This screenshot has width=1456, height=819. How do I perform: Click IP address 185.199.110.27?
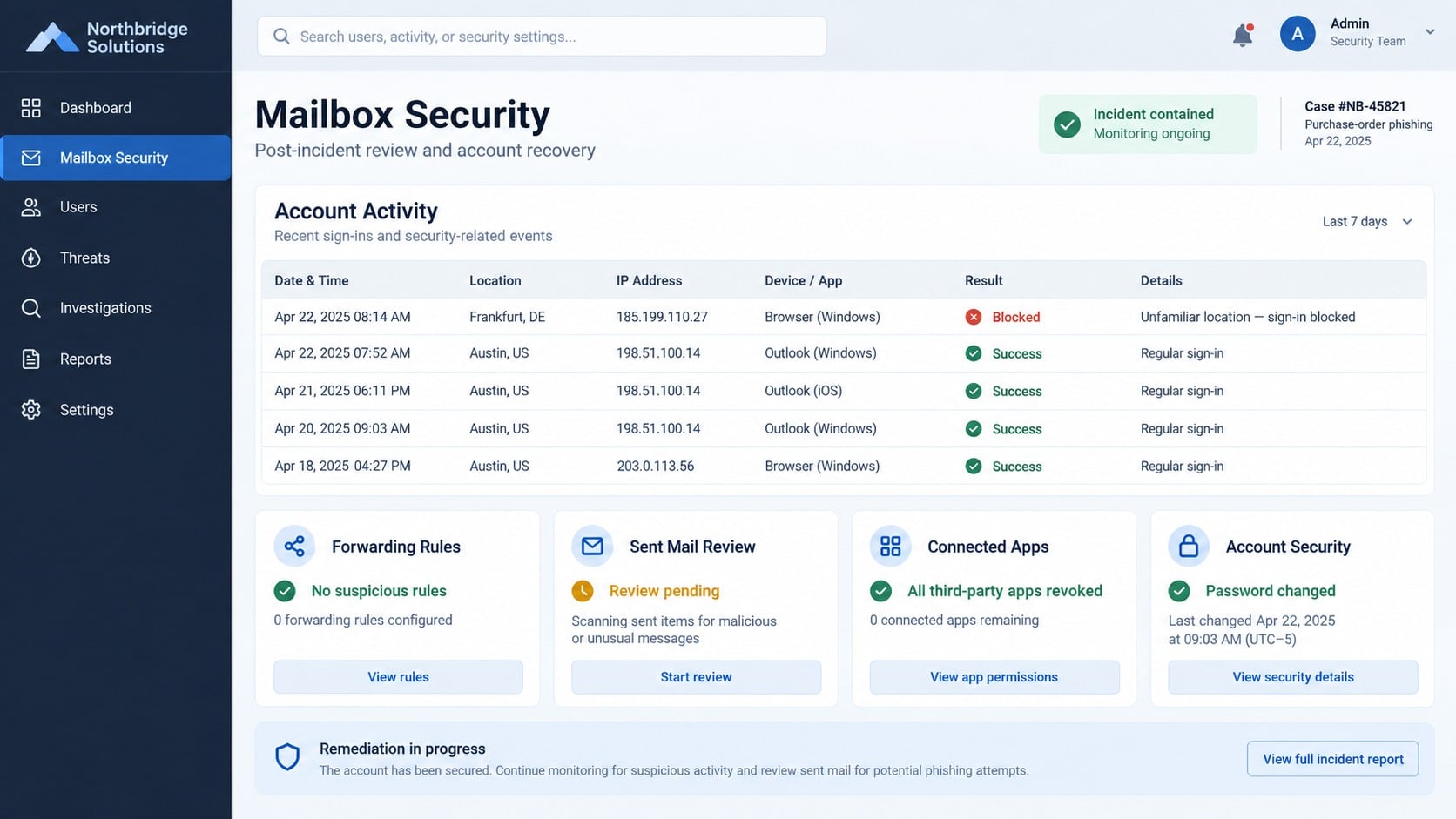(x=662, y=317)
